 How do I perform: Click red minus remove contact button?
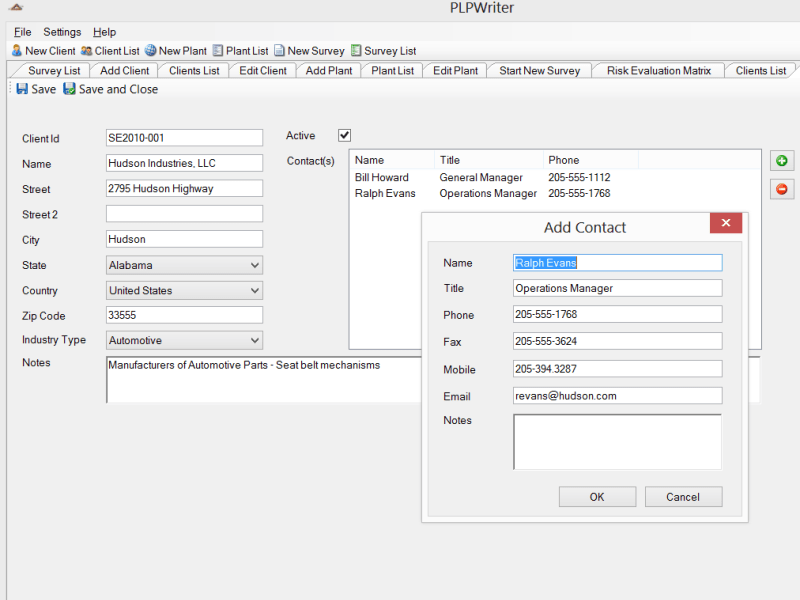click(781, 189)
